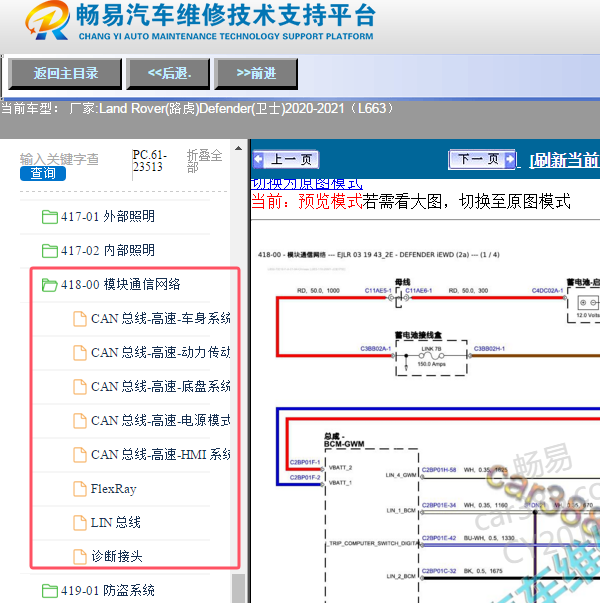Click 切换为原图模式 link
Viewport: 600px width, 603px height.
pos(306,184)
